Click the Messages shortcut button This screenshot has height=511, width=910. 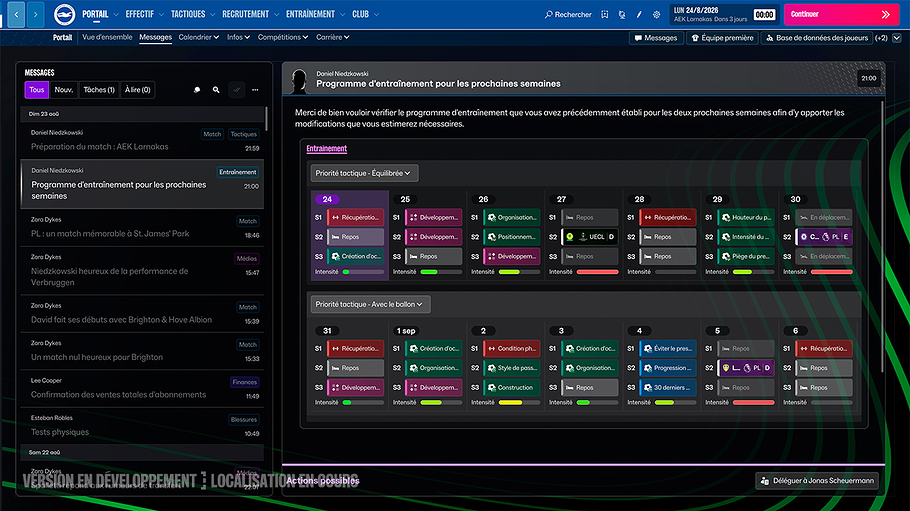click(x=656, y=38)
